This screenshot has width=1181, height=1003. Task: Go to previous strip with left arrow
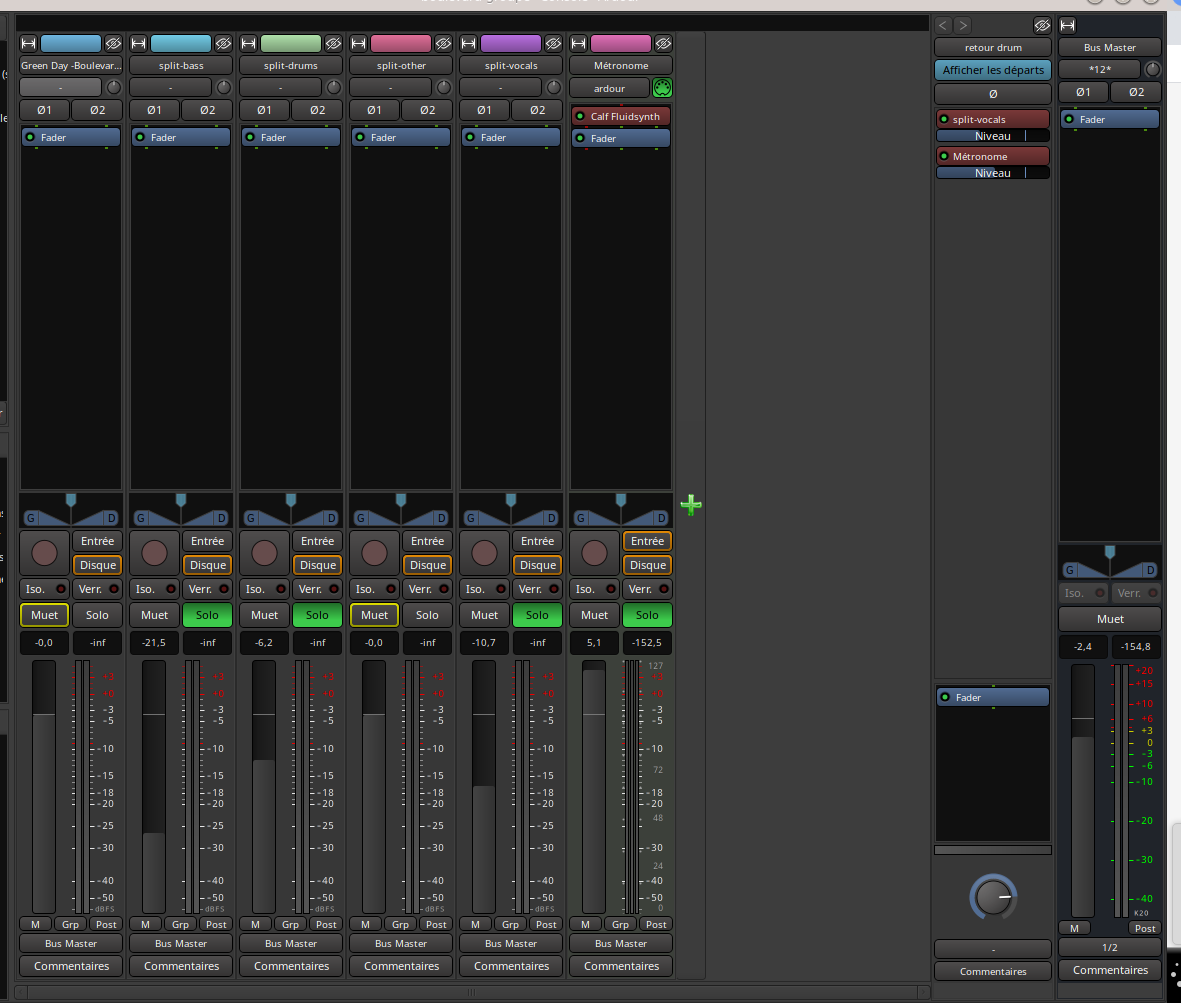943,25
